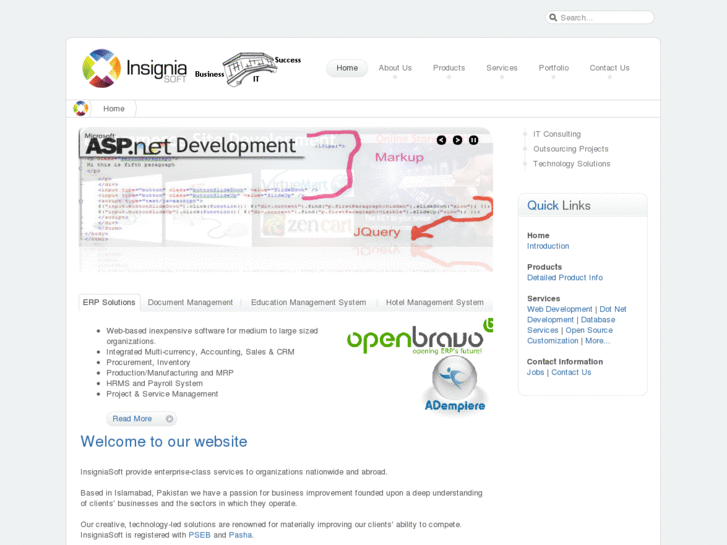727x545 pixels.
Task: Open Outsourcing Projects link
Action: pos(571,149)
